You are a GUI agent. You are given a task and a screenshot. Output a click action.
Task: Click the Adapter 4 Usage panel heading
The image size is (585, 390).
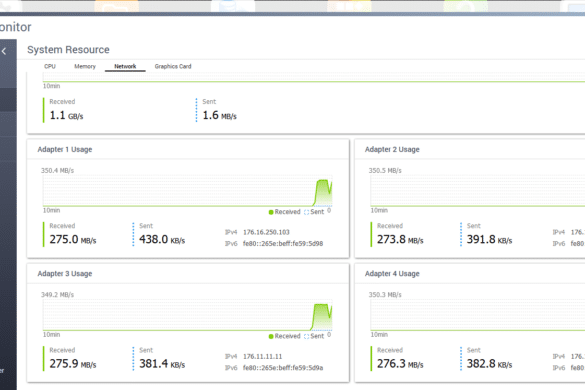pyautogui.click(x=392, y=274)
